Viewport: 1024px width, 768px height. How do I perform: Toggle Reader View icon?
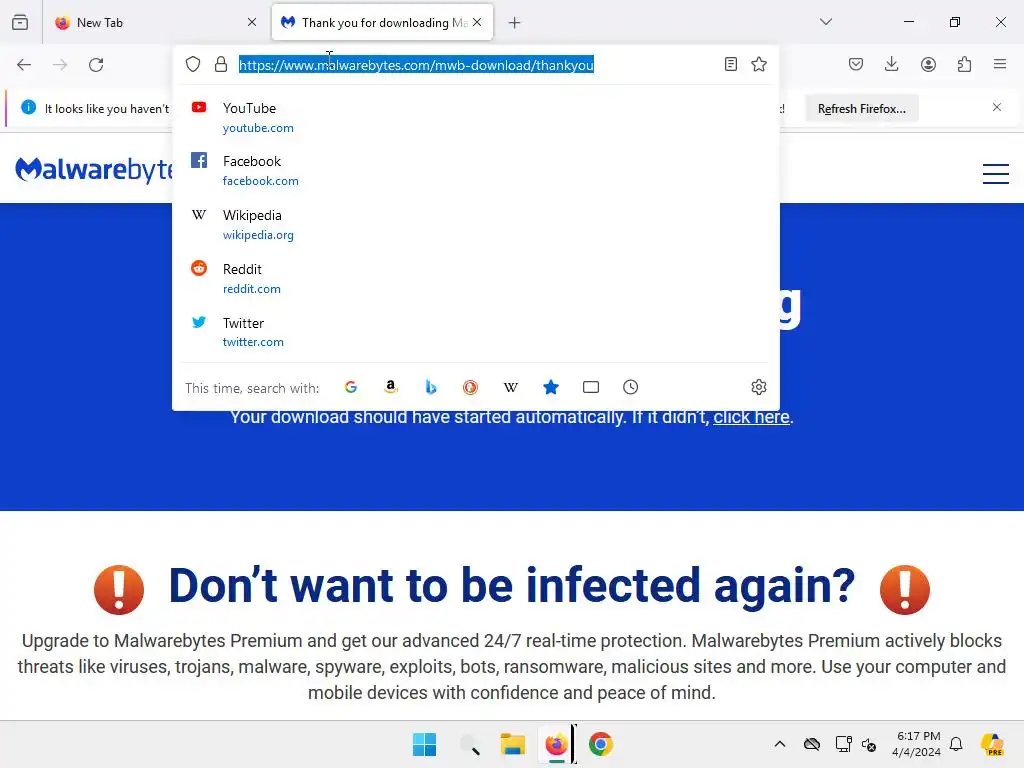pyautogui.click(x=731, y=64)
